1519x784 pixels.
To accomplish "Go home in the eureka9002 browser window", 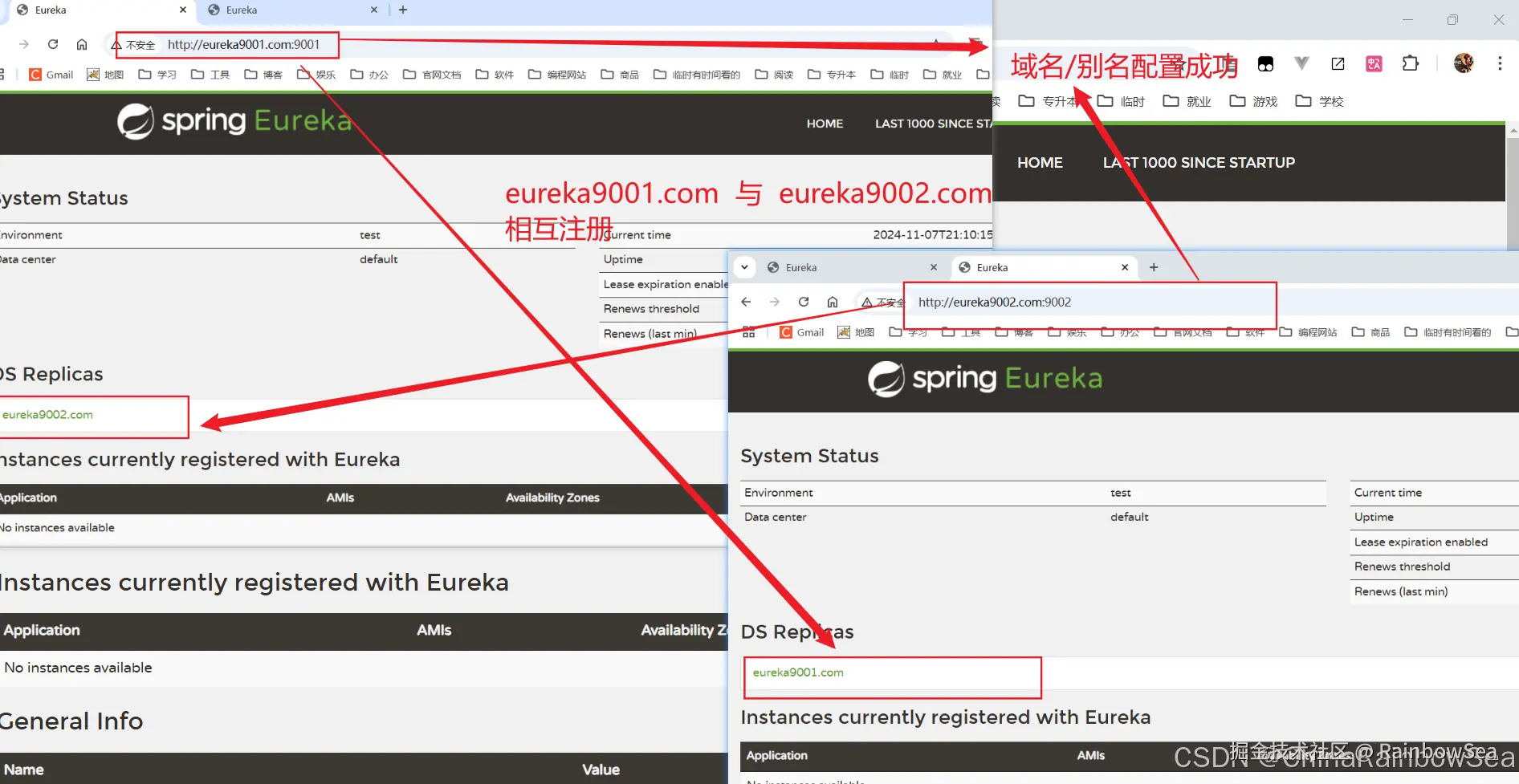I will pos(833,302).
